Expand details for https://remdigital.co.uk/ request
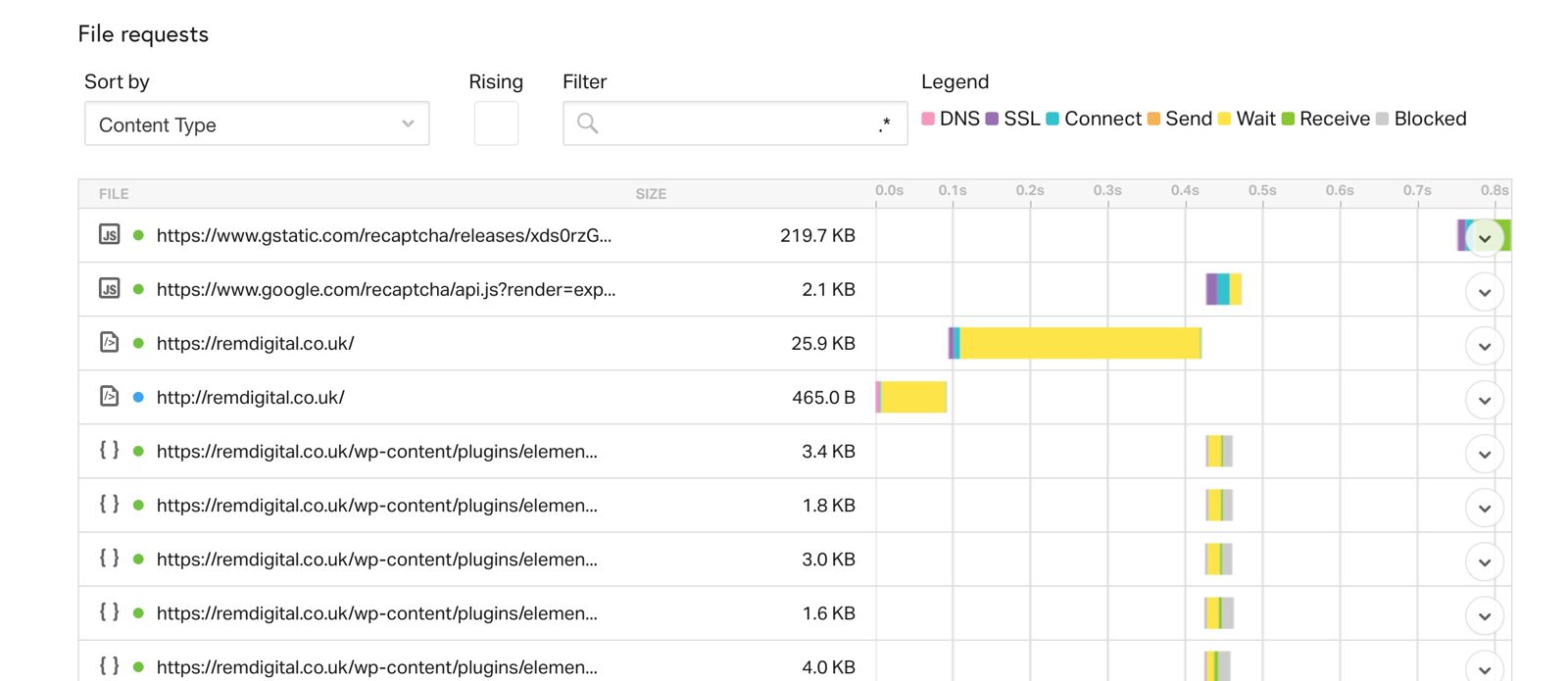 [1485, 346]
